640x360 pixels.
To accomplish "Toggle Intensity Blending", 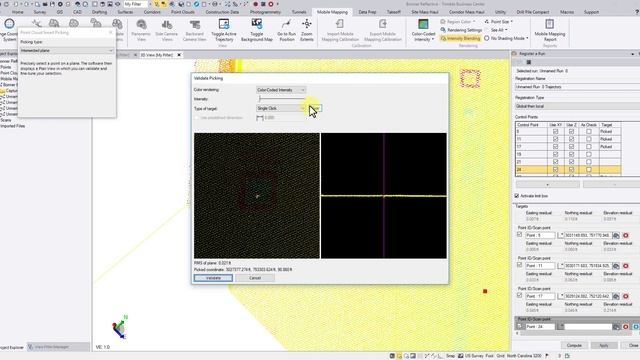I will click(x=460, y=38).
